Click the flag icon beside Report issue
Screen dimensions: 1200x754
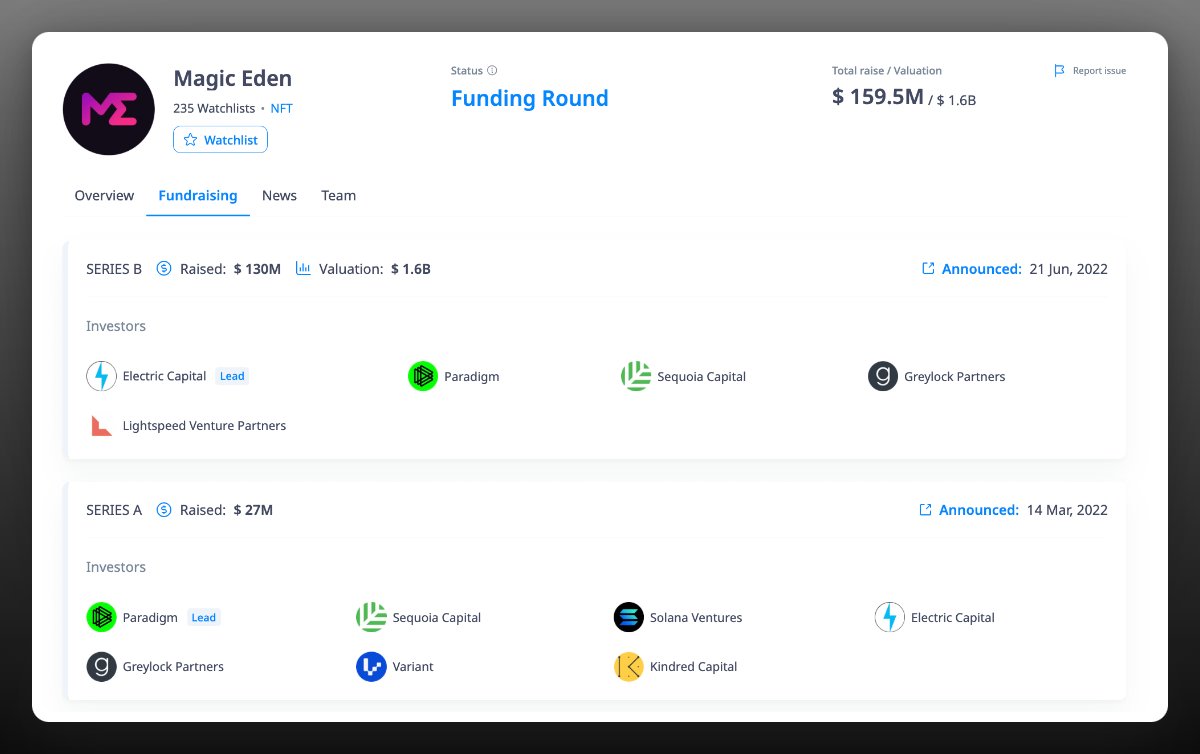point(1059,71)
